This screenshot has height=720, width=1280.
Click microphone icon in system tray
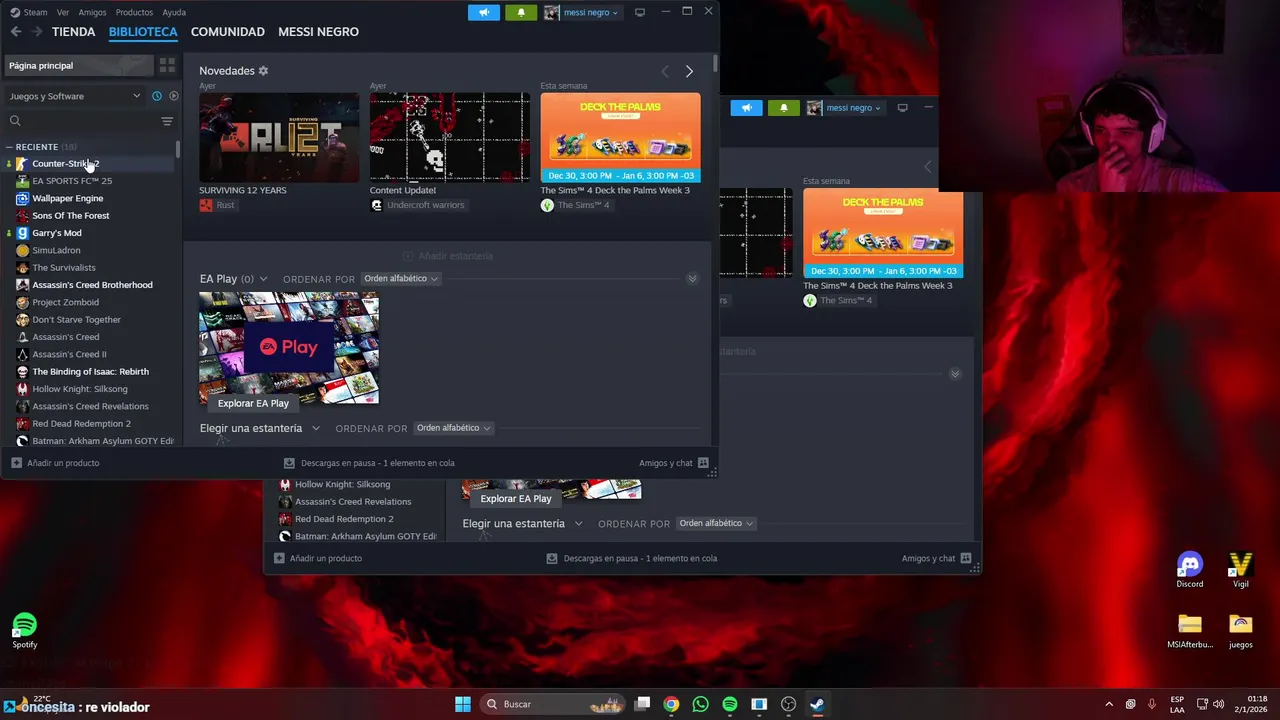pyautogui.click(x=1152, y=704)
